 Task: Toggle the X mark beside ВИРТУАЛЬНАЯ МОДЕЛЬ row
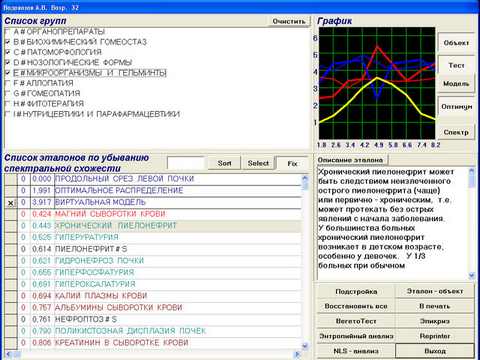pyautogui.click(x=11, y=203)
